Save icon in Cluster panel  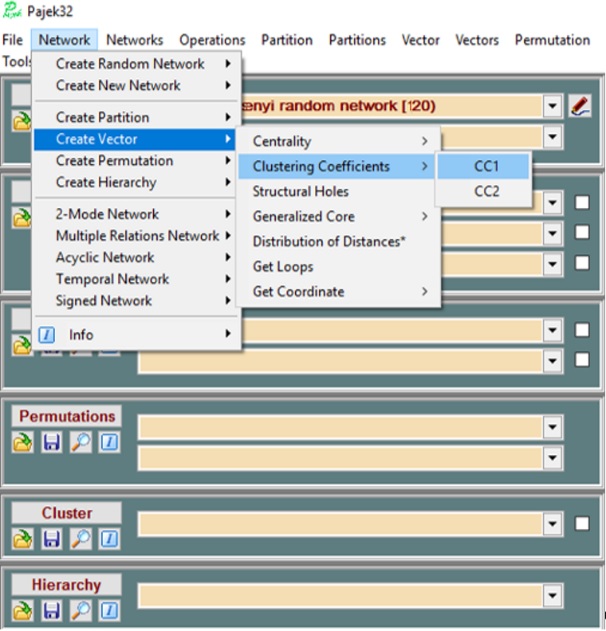pos(52,539)
